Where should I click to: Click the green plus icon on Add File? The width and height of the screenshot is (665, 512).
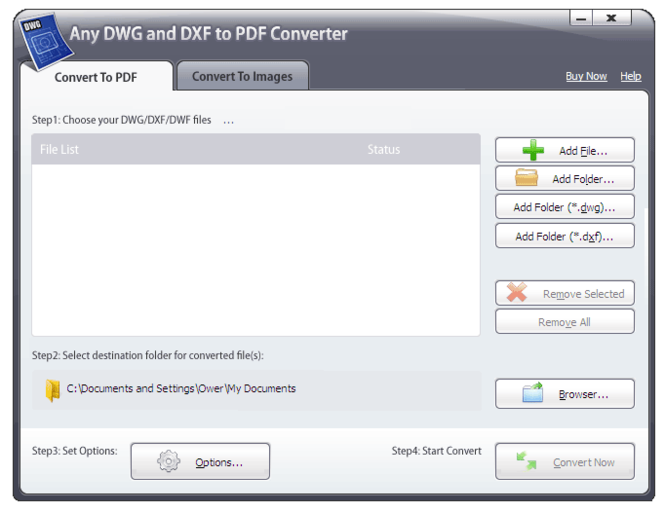pos(533,150)
